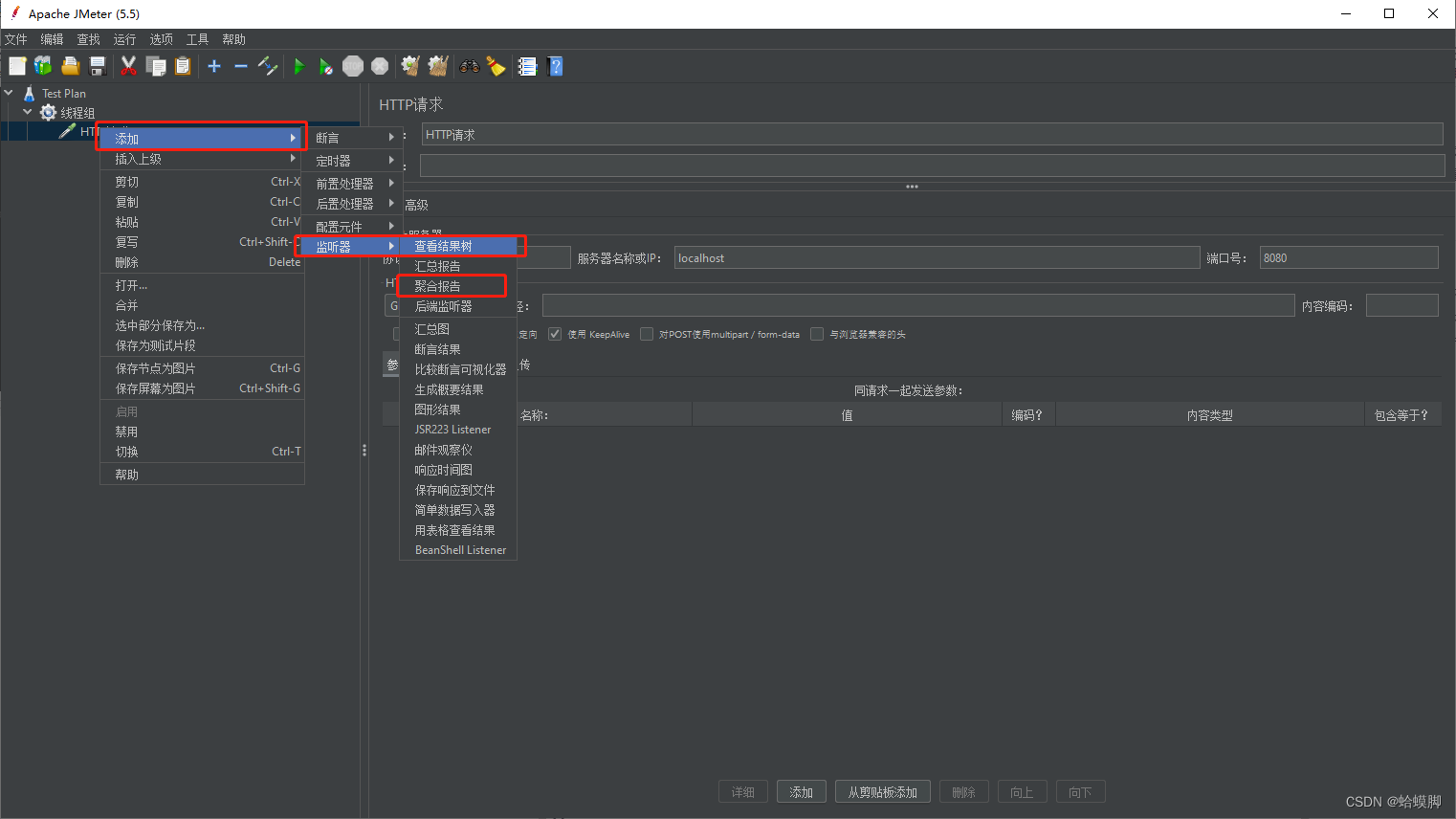Click Start no pauses icon
This screenshot has width=1456, height=819.
tap(326, 66)
